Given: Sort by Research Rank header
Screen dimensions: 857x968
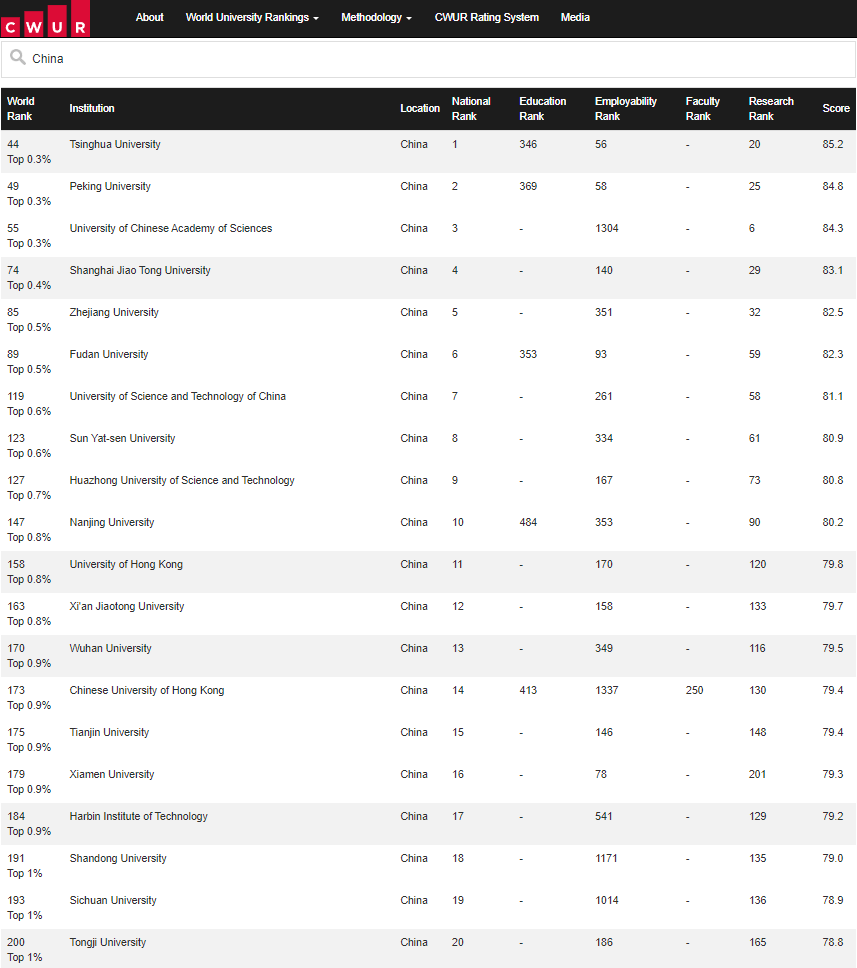Looking at the screenshot, I should tap(771, 109).
